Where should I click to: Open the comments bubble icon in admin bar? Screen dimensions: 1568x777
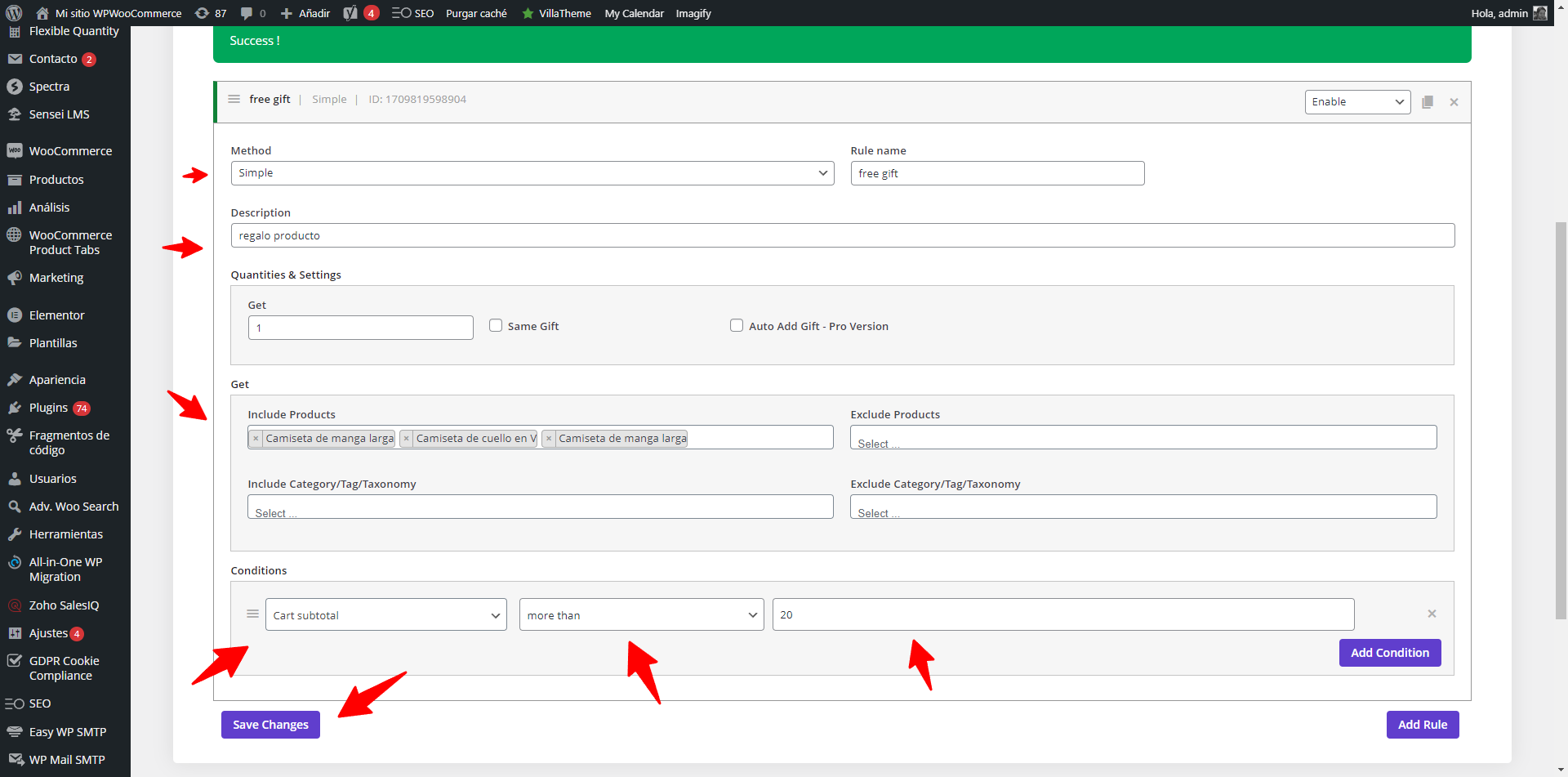(247, 13)
